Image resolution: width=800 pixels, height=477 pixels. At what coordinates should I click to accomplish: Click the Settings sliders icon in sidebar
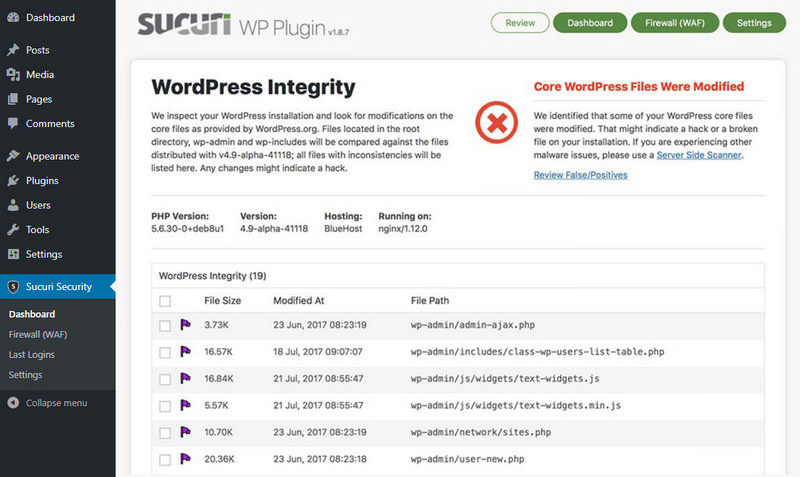point(13,254)
